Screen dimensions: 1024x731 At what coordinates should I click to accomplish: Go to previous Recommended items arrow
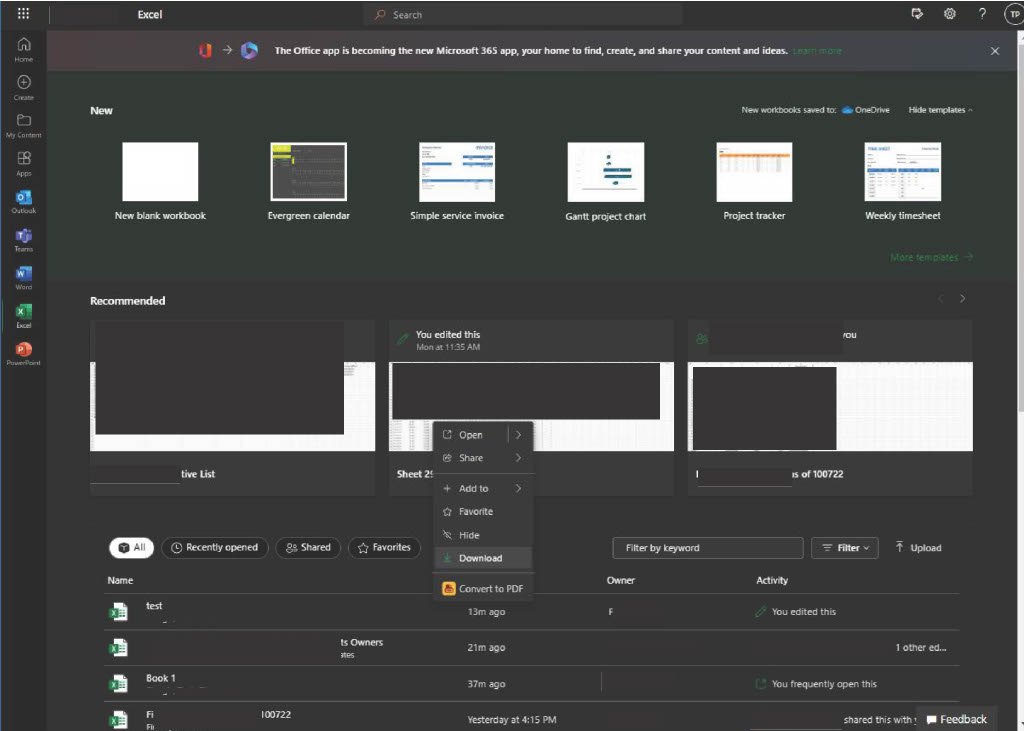(x=941, y=299)
